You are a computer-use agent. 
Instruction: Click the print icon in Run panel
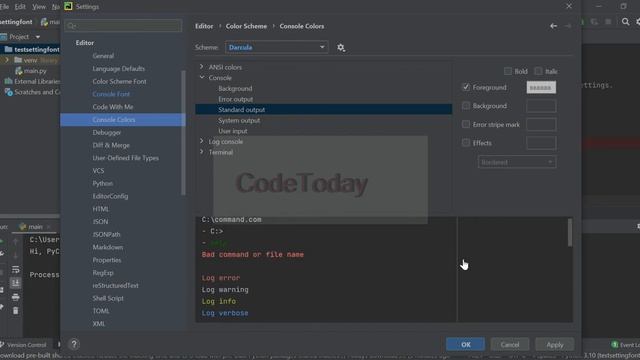16,297
